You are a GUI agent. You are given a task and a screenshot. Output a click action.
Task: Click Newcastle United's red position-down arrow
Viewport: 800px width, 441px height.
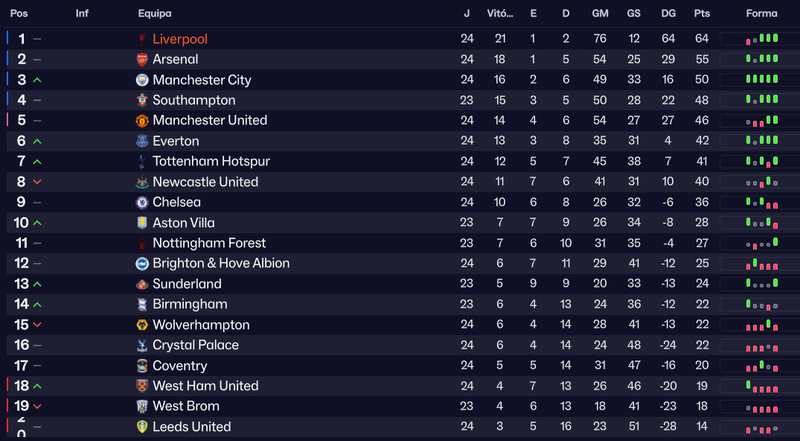(x=37, y=182)
